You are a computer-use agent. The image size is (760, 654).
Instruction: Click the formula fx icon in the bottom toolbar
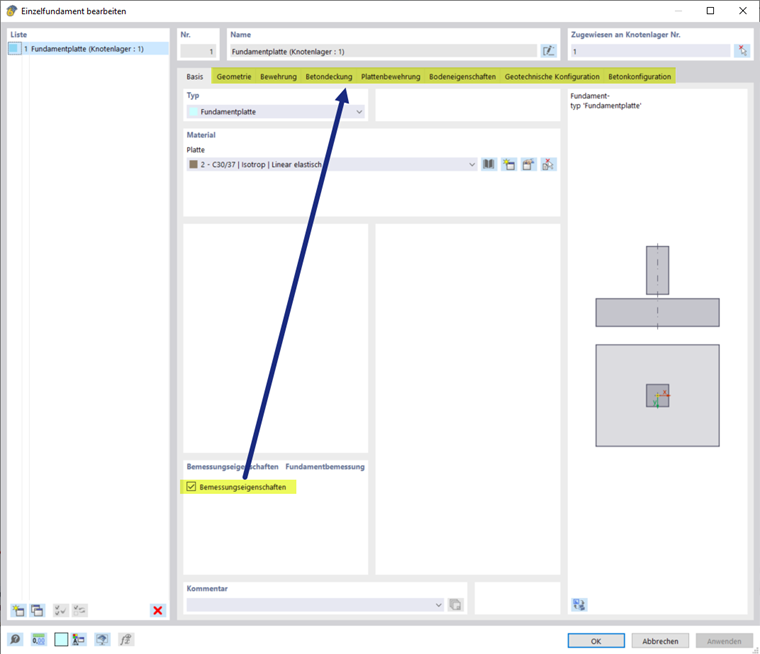click(126, 639)
